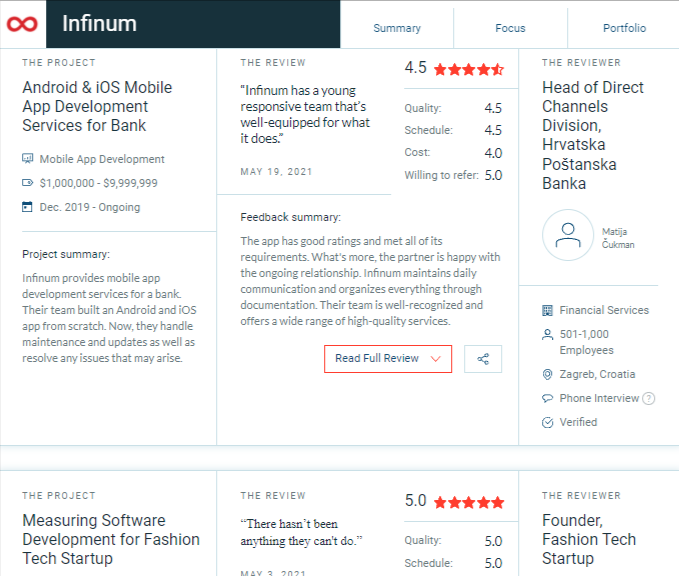The width and height of the screenshot is (679, 576).
Task: Click the 5.0 star rating icons
Action: tap(469, 502)
